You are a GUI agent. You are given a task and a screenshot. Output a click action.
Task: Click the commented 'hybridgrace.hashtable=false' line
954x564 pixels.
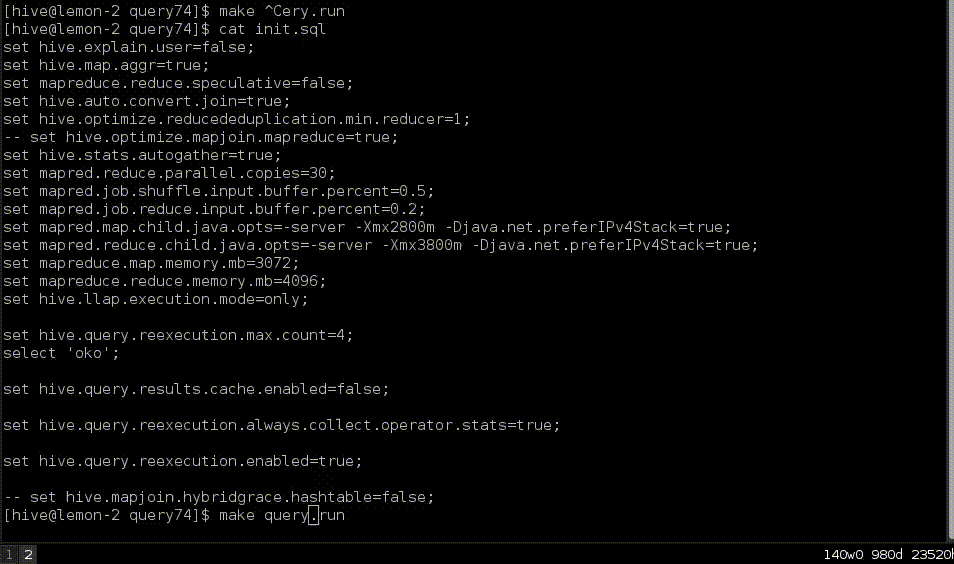click(x=219, y=497)
